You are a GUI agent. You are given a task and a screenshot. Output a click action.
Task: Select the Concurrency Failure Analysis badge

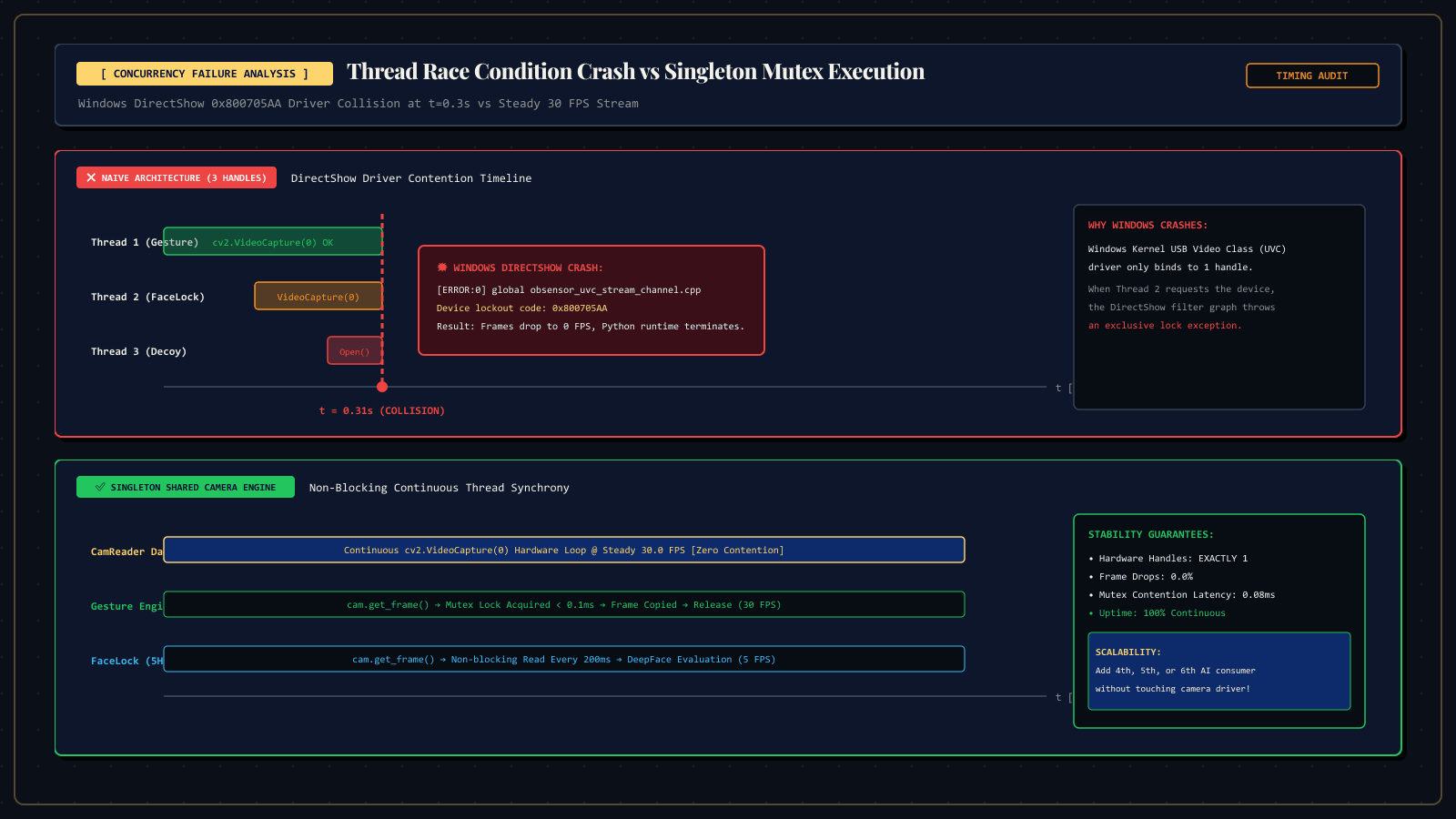[x=205, y=74]
